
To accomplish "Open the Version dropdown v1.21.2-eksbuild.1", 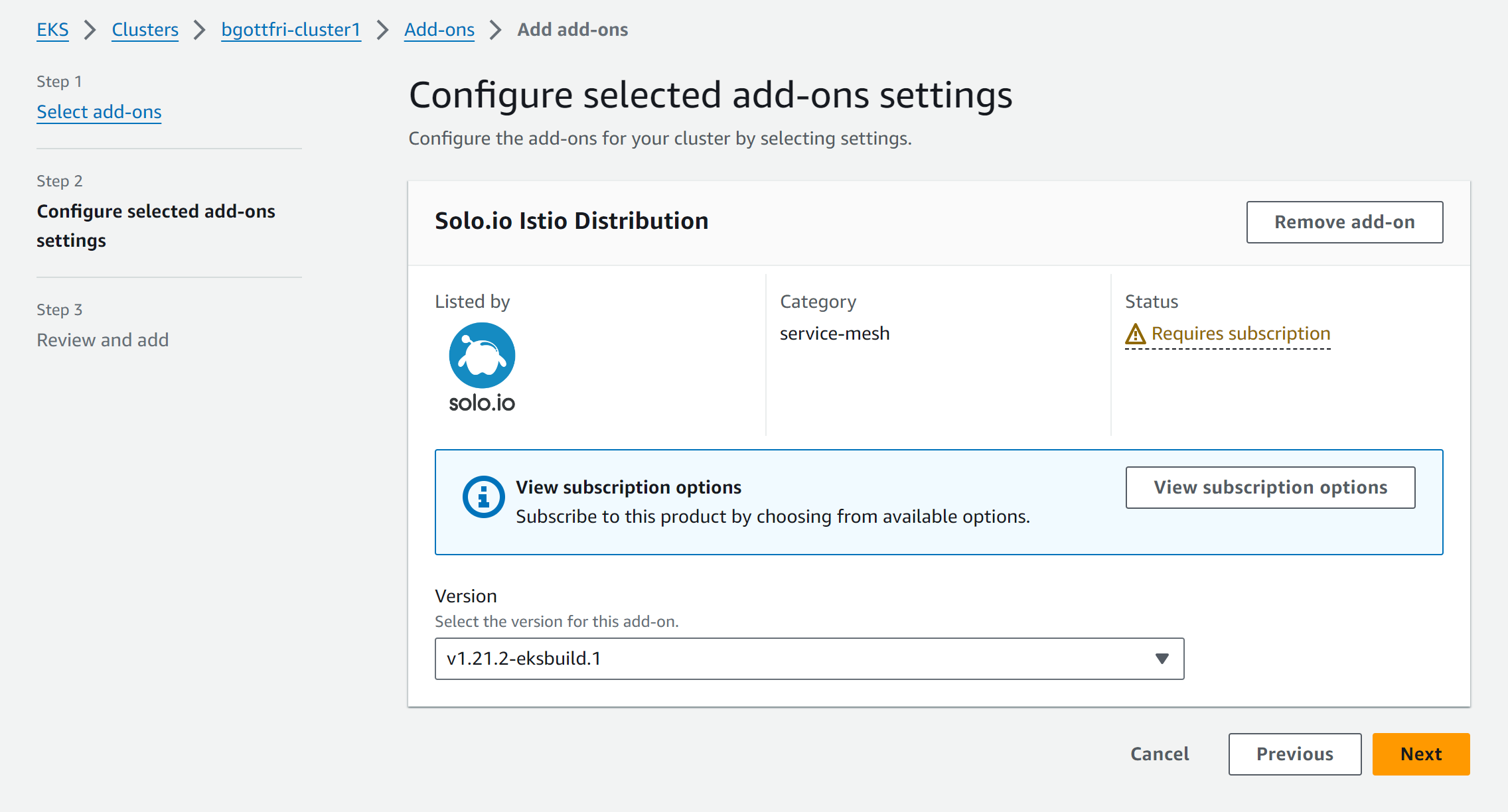I will 809,659.
